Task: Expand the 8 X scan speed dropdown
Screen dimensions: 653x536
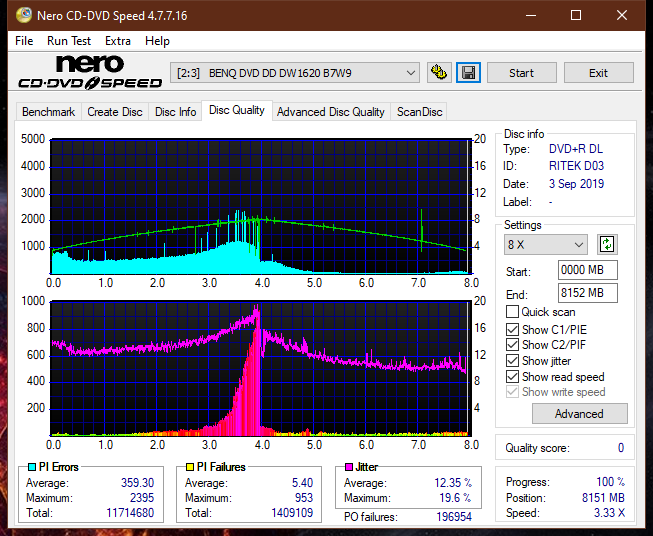Action: (x=546, y=244)
